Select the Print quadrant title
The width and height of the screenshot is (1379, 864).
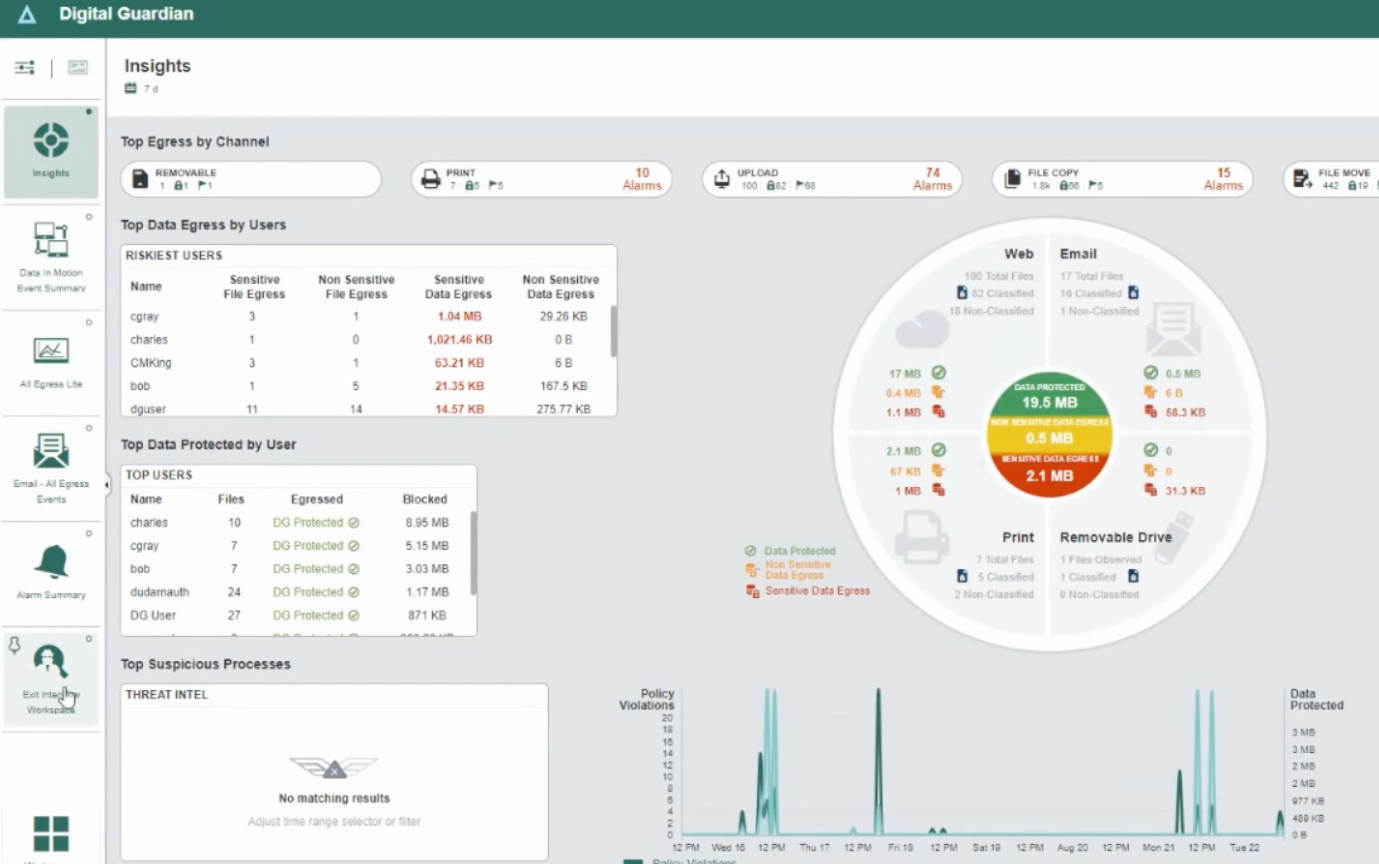(x=1018, y=537)
